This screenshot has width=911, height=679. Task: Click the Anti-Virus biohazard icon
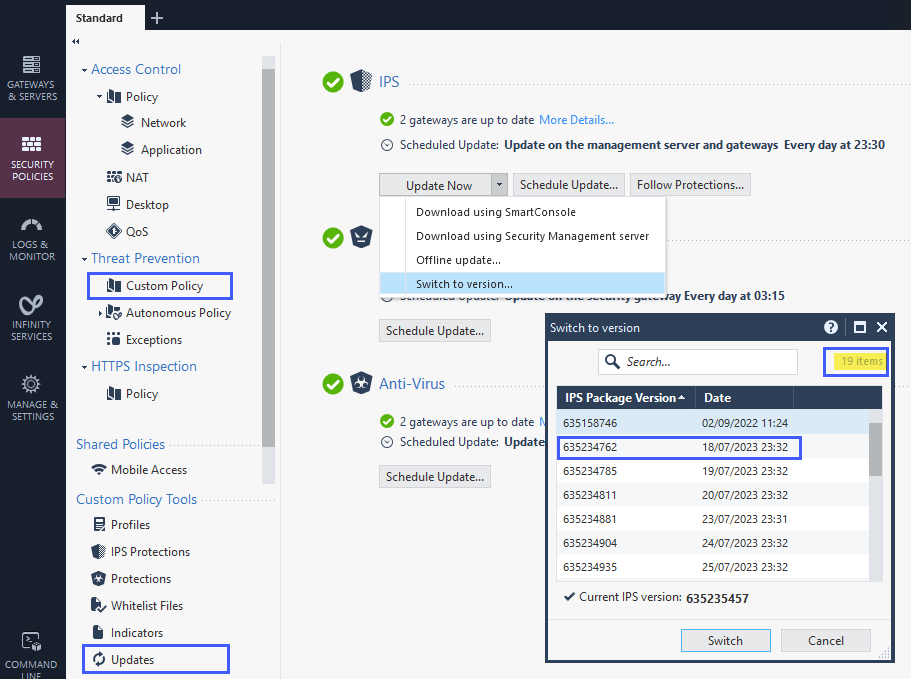361,384
